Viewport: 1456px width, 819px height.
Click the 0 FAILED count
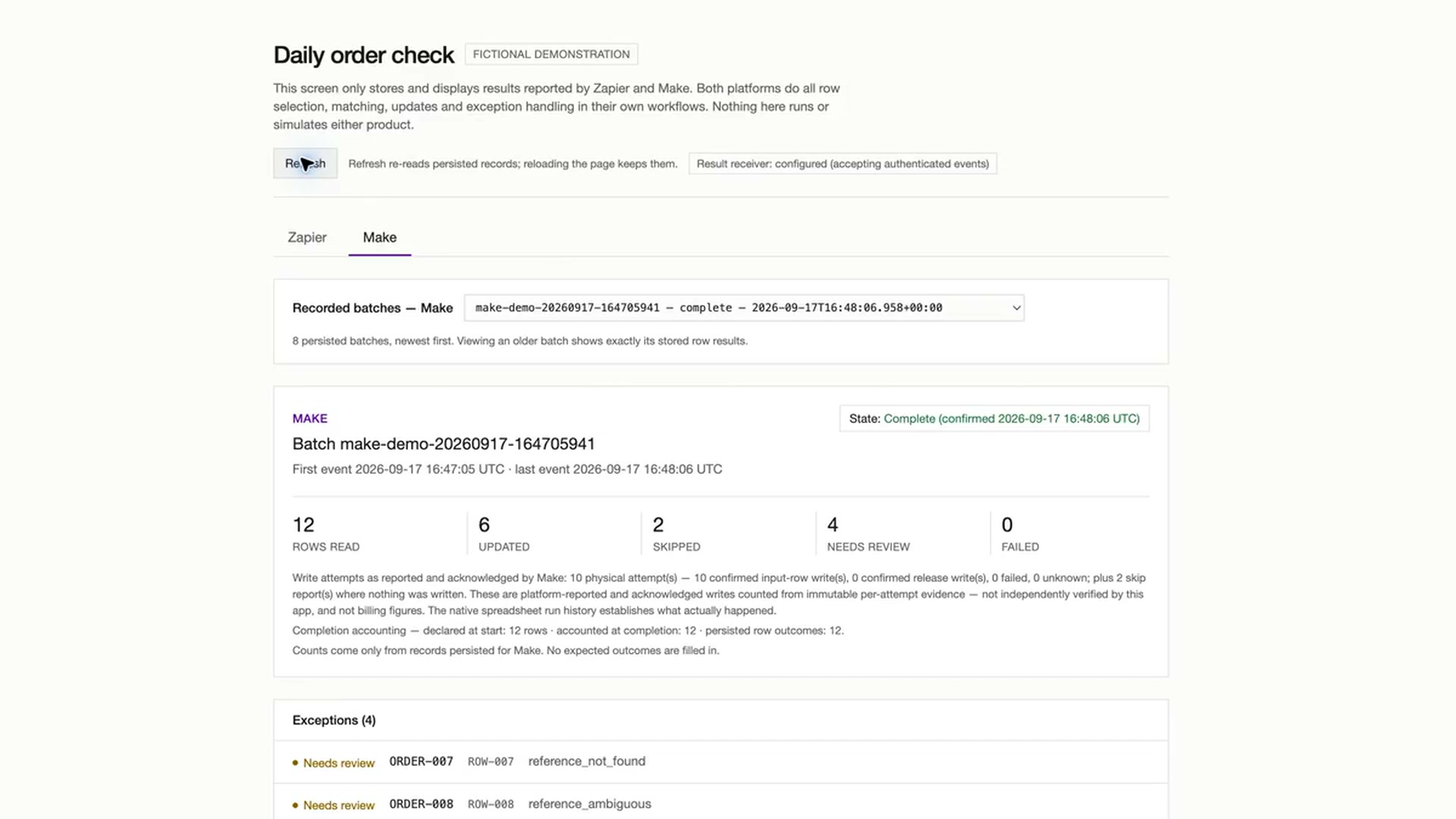coord(1020,534)
